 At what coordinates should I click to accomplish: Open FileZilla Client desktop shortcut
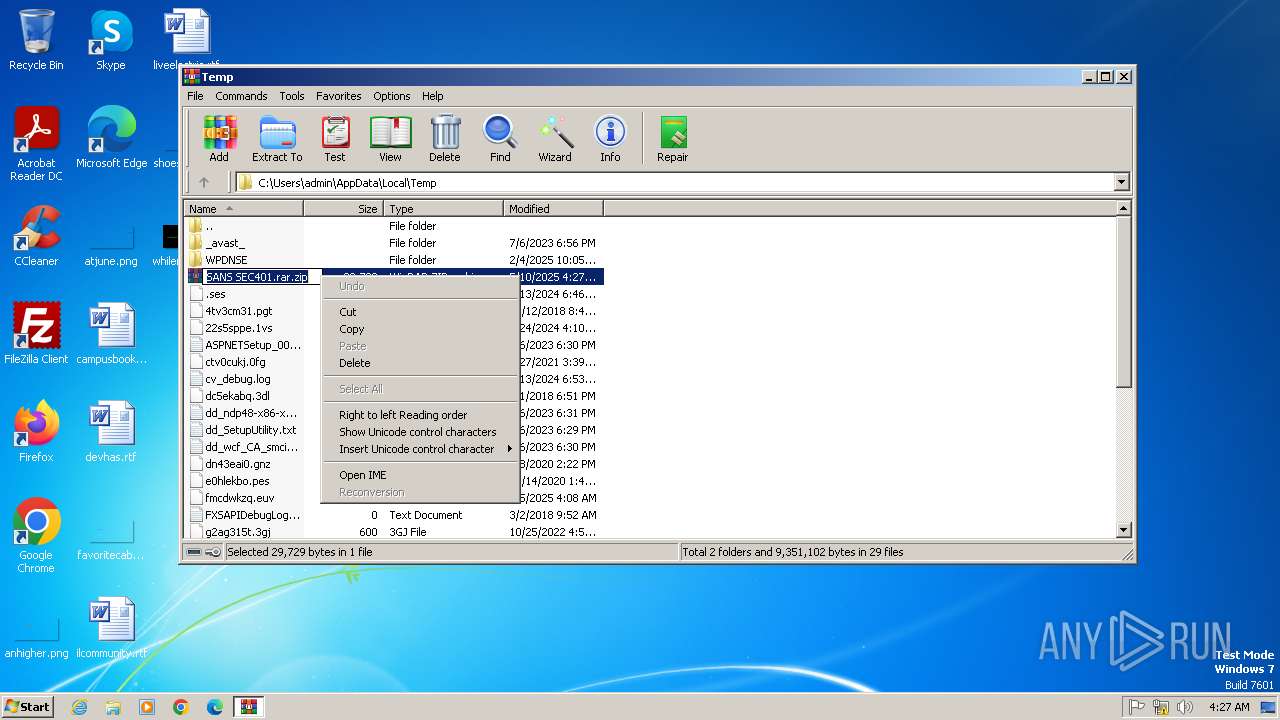(x=36, y=334)
